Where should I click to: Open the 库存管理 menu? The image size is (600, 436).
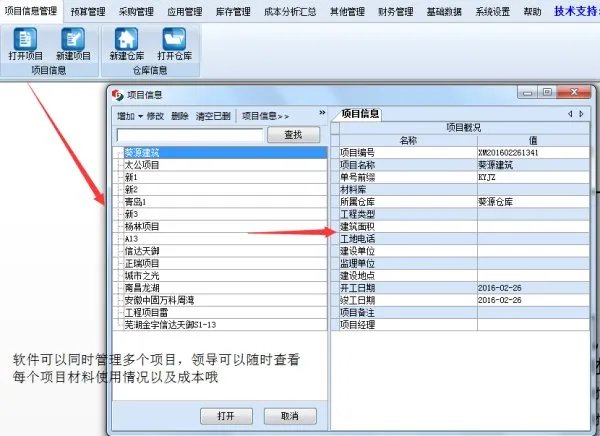233,12
